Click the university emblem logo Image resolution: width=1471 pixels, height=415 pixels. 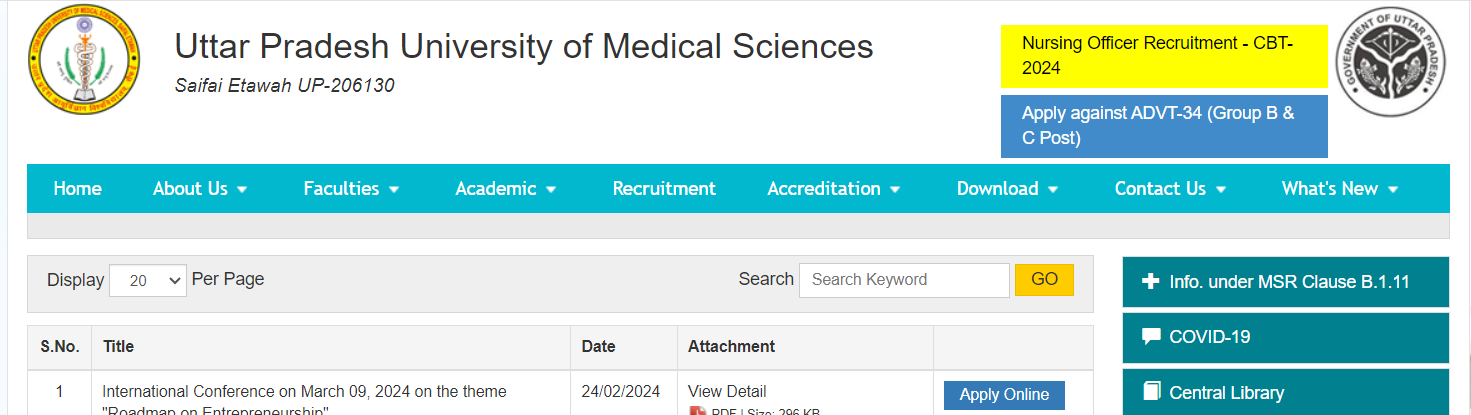pos(84,59)
